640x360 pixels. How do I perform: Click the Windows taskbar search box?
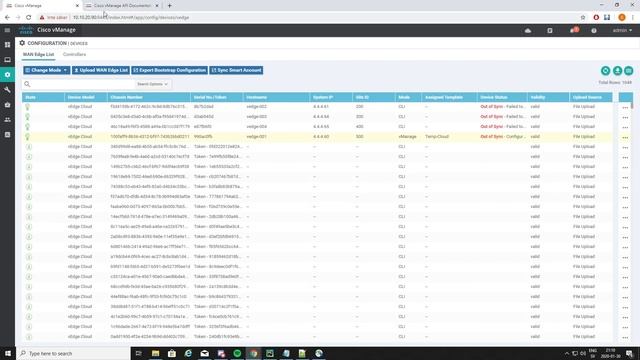tap(73, 353)
